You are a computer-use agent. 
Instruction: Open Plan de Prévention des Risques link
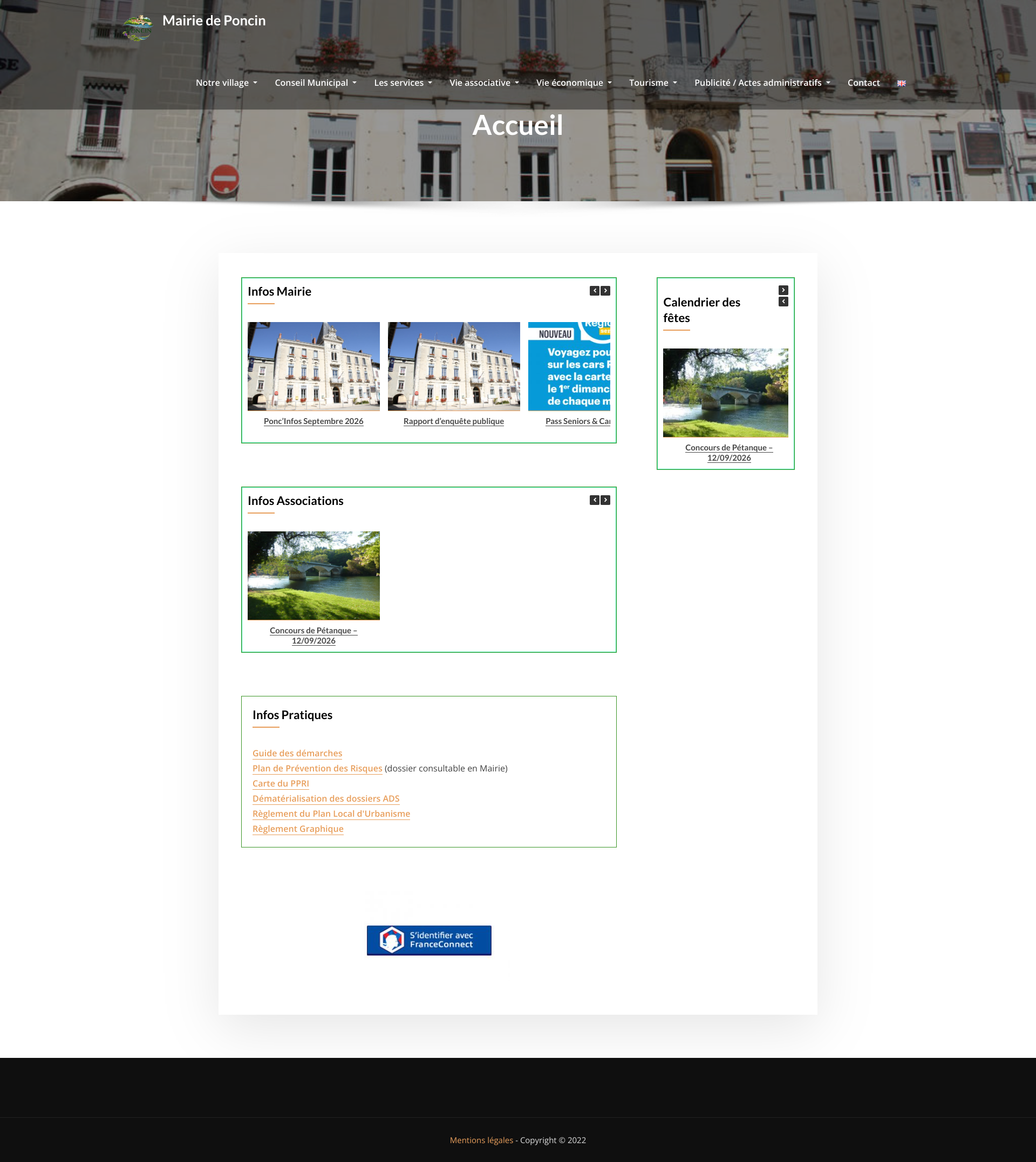point(317,768)
